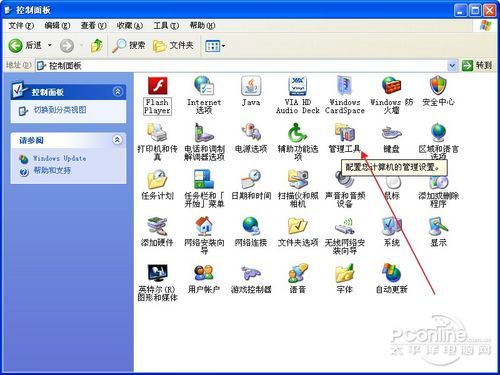Open 游戏控制器 icon
Viewport: 500px width, 375px height.
(x=251, y=273)
